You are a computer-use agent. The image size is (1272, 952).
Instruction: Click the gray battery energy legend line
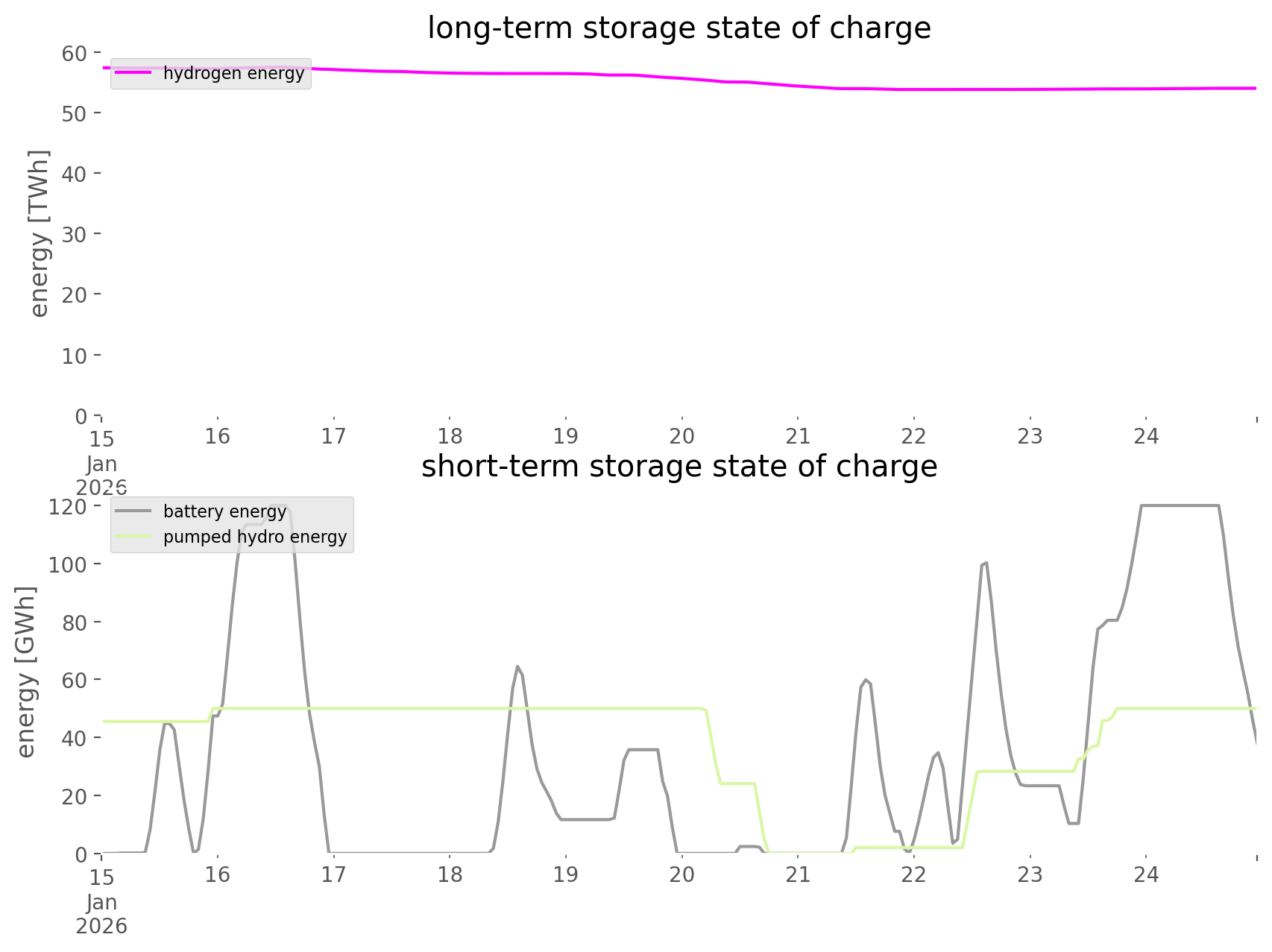coord(133,511)
